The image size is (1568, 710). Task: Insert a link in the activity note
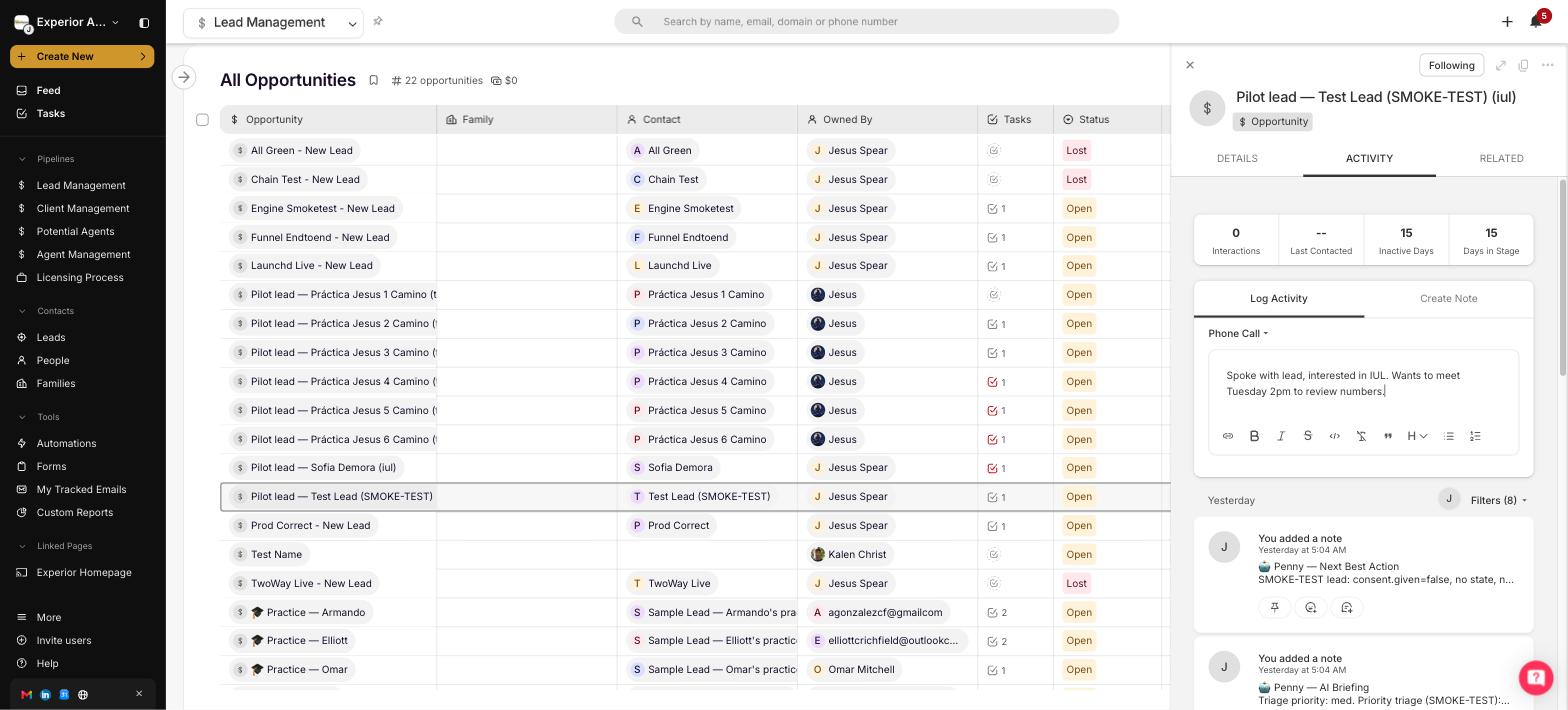pos(1228,436)
